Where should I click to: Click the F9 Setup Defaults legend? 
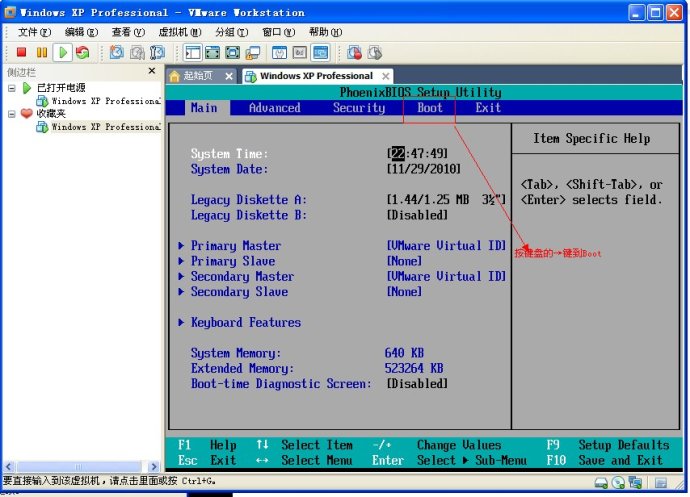[608, 445]
